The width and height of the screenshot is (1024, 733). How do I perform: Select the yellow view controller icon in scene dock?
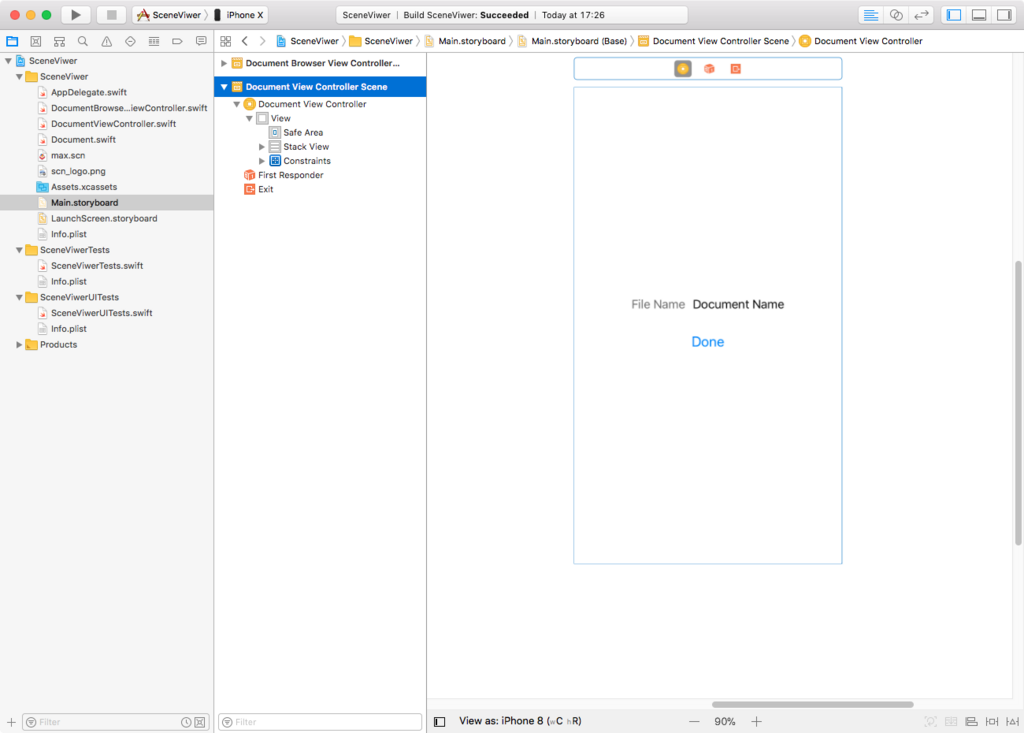click(682, 69)
